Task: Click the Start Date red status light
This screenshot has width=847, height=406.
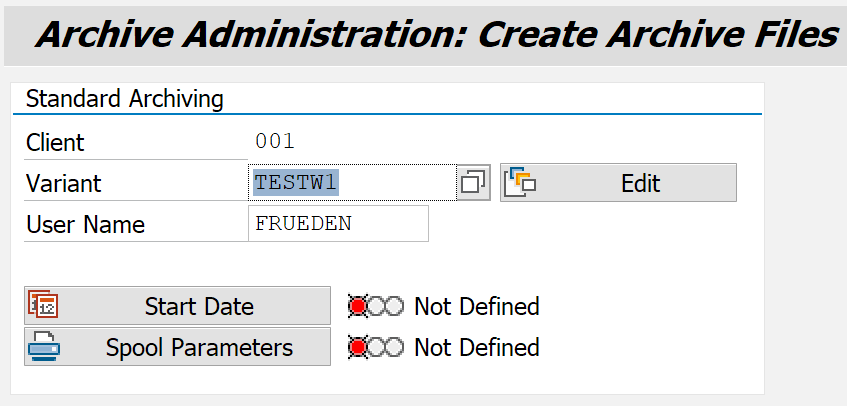Action: pyautogui.click(x=358, y=306)
